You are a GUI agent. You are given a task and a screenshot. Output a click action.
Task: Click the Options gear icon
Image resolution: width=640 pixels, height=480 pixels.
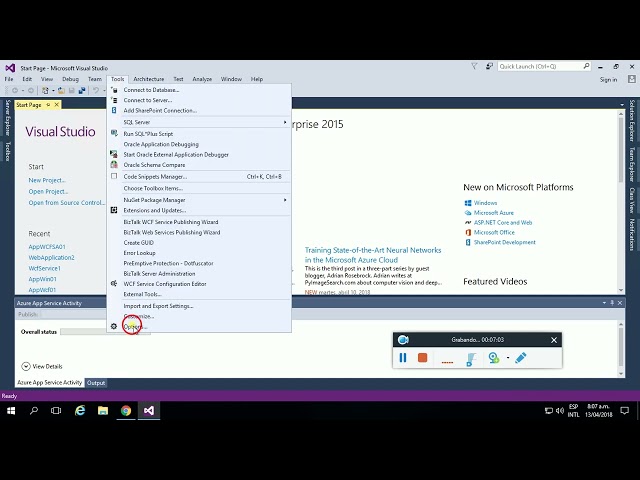[x=114, y=326]
